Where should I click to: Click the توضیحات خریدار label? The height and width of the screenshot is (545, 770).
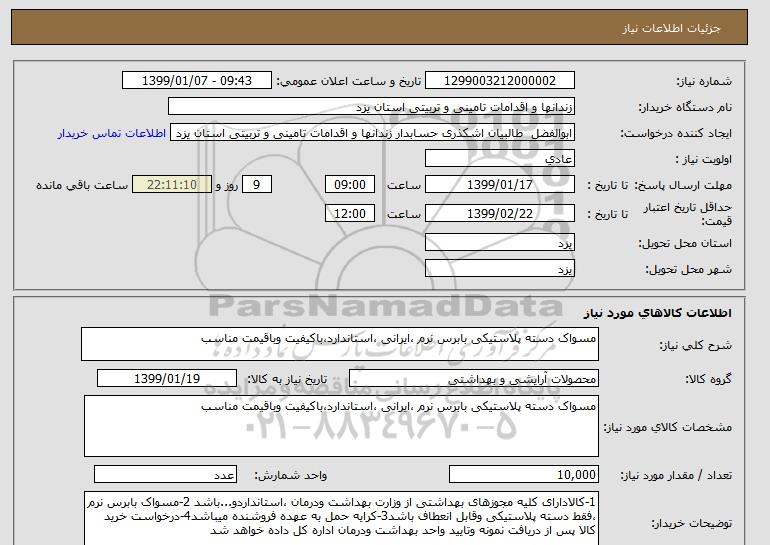pyautogui.click(x=691, y=524)
